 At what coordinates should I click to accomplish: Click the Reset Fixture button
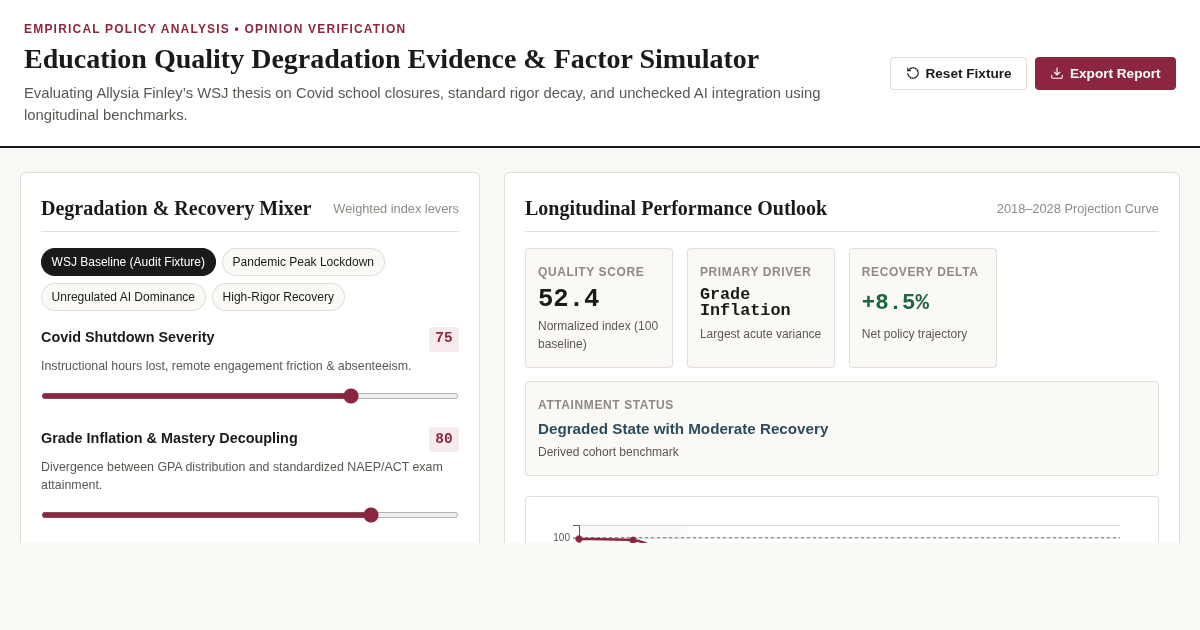[958, 73]
